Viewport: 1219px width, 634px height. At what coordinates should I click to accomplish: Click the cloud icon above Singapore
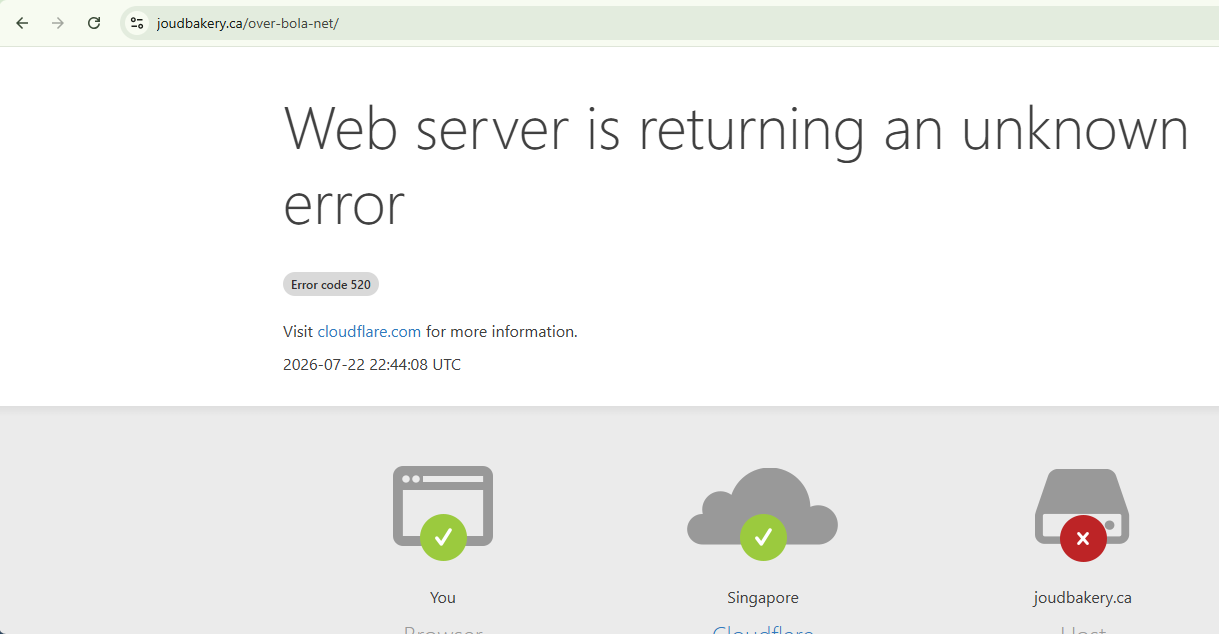click(x=762, y=513)
